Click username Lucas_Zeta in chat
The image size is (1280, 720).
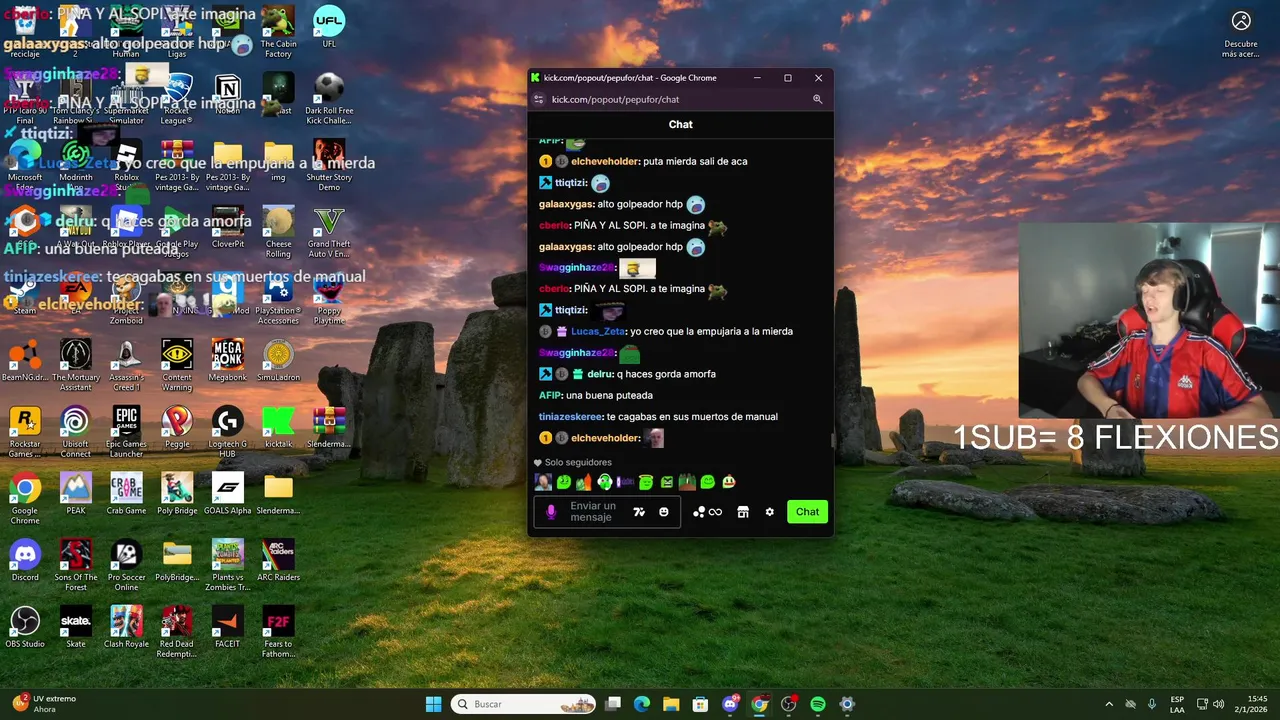[x=597, y=331]
